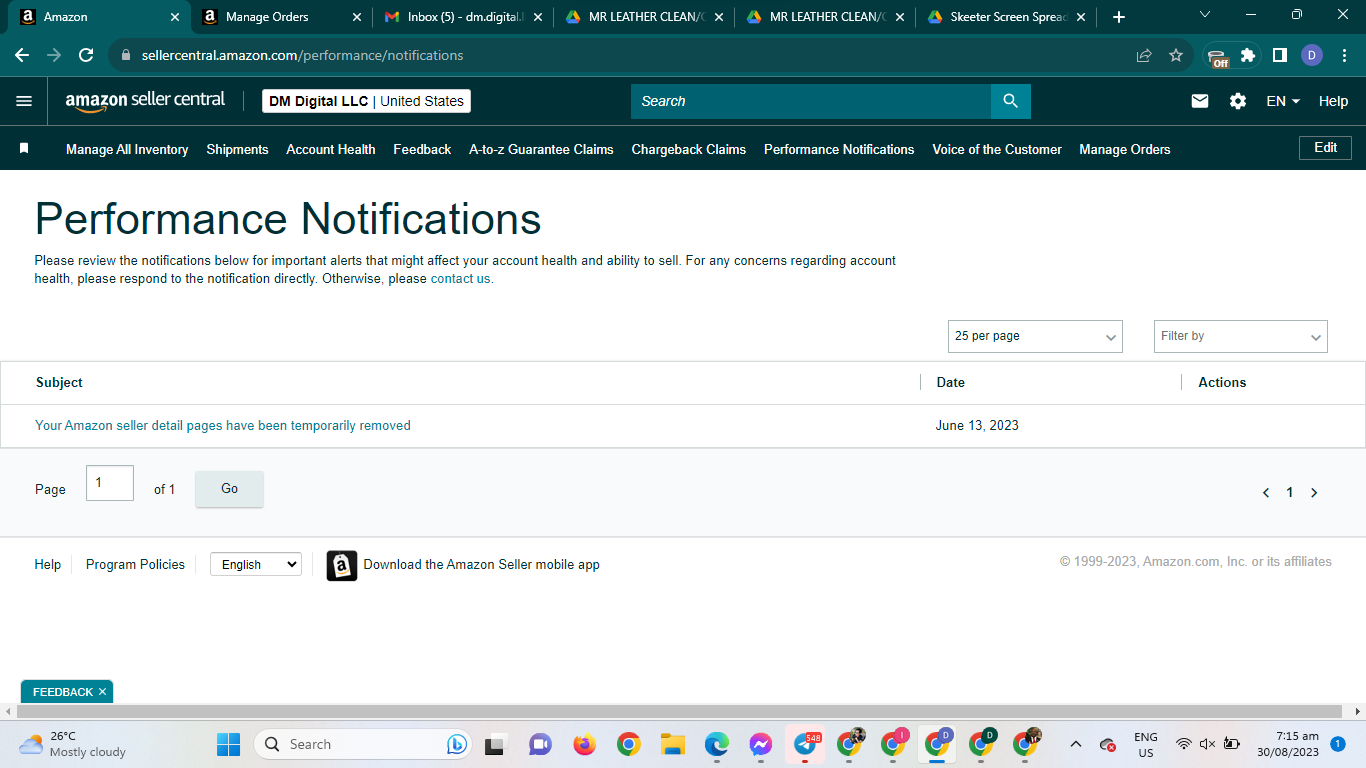1366x768 pixels.
Task: Expand the 25 per page dropdown
Action: (x=1035, y=336)
